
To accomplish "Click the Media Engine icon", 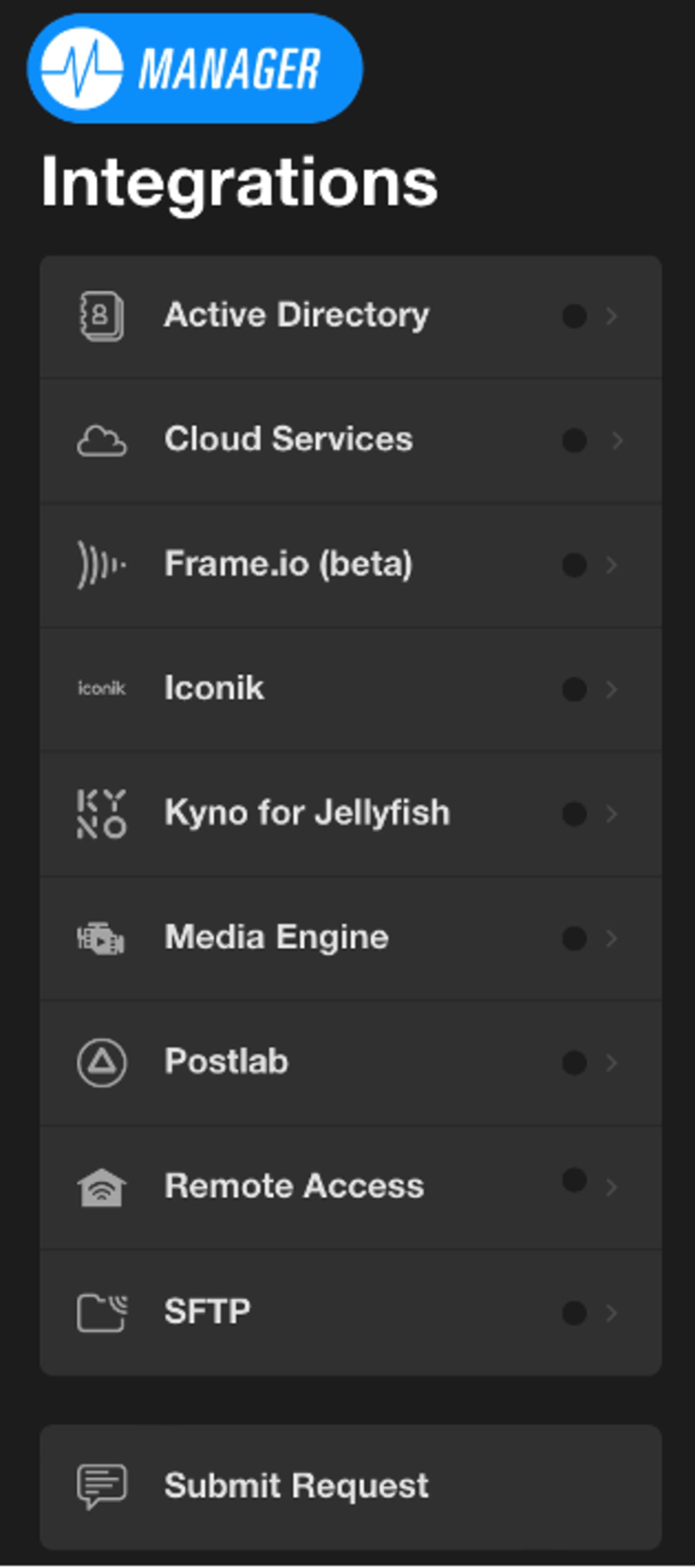I will (x=101, y=938).
